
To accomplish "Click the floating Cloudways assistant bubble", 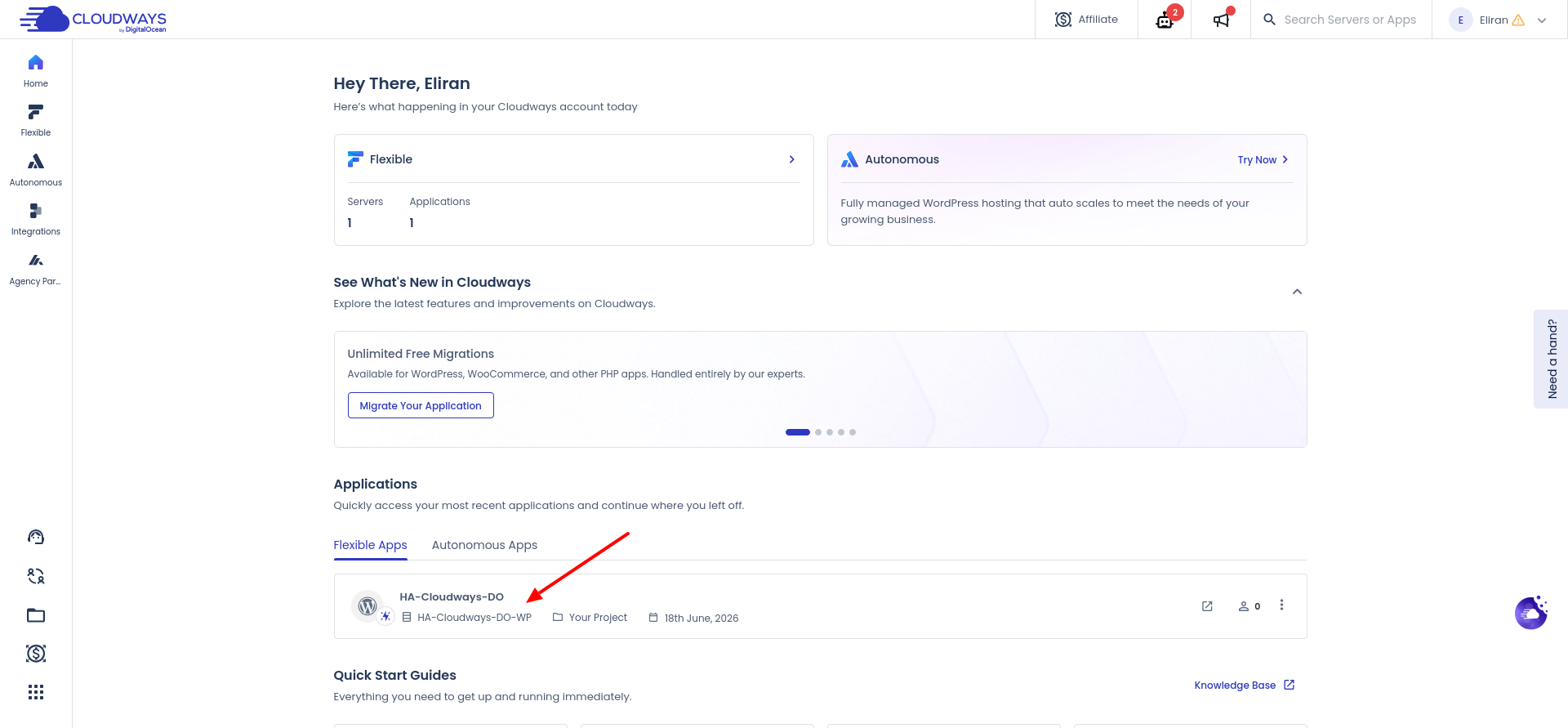I will [1531, 613].
